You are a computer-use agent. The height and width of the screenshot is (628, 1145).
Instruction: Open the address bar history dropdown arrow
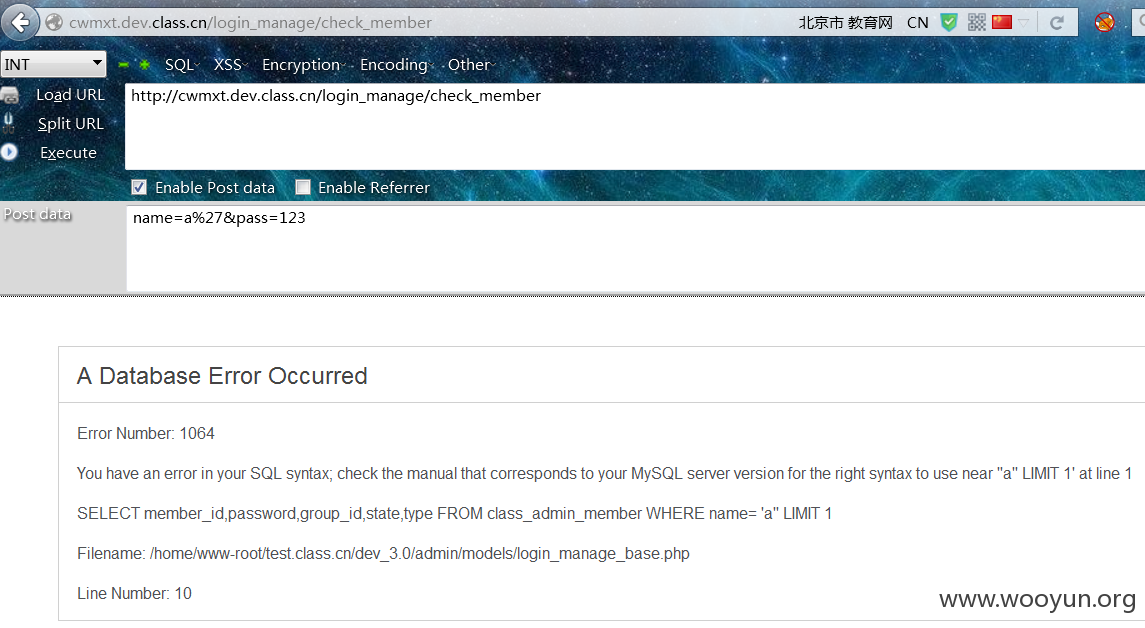(1024, 23)
